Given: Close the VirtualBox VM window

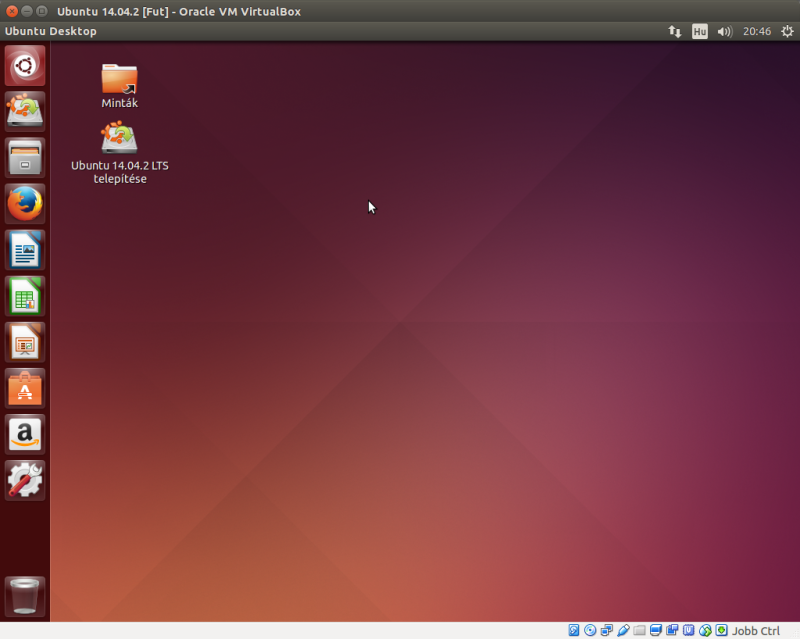Looking at the screenshot, I should tap(12, 11).
